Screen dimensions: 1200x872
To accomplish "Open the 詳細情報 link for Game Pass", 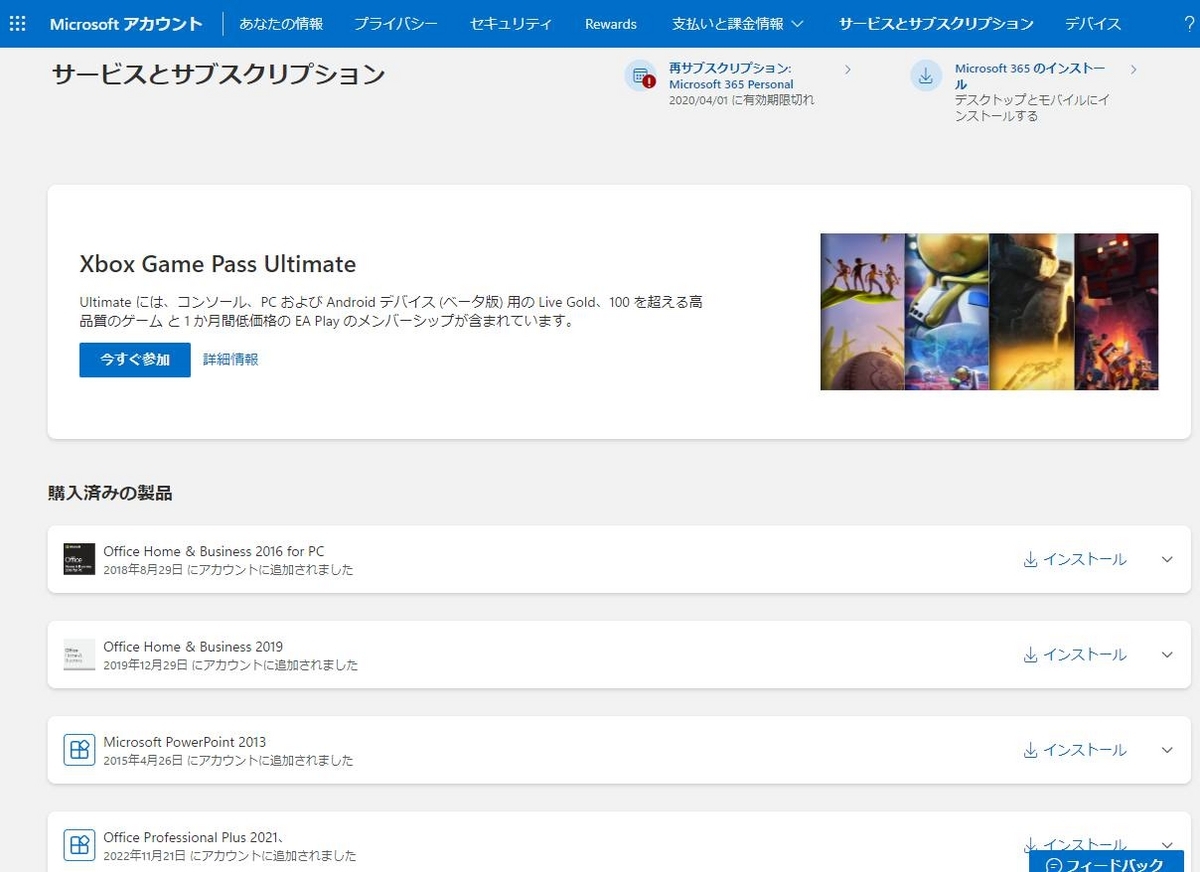I will click(231, 359).
